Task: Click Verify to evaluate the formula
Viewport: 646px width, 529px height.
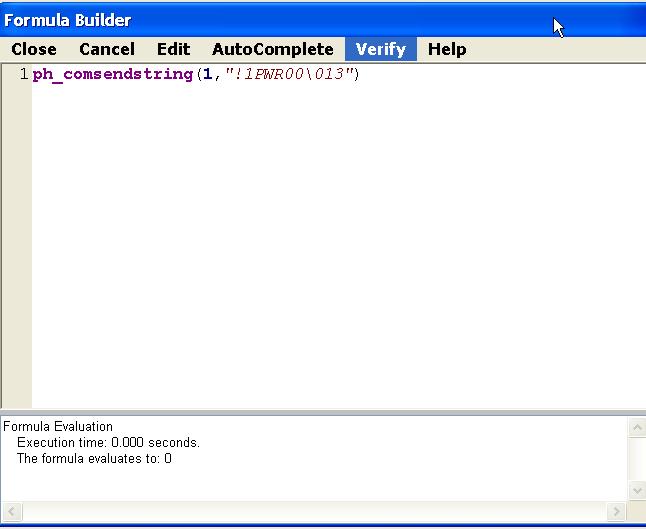Action: coord(381,49)
